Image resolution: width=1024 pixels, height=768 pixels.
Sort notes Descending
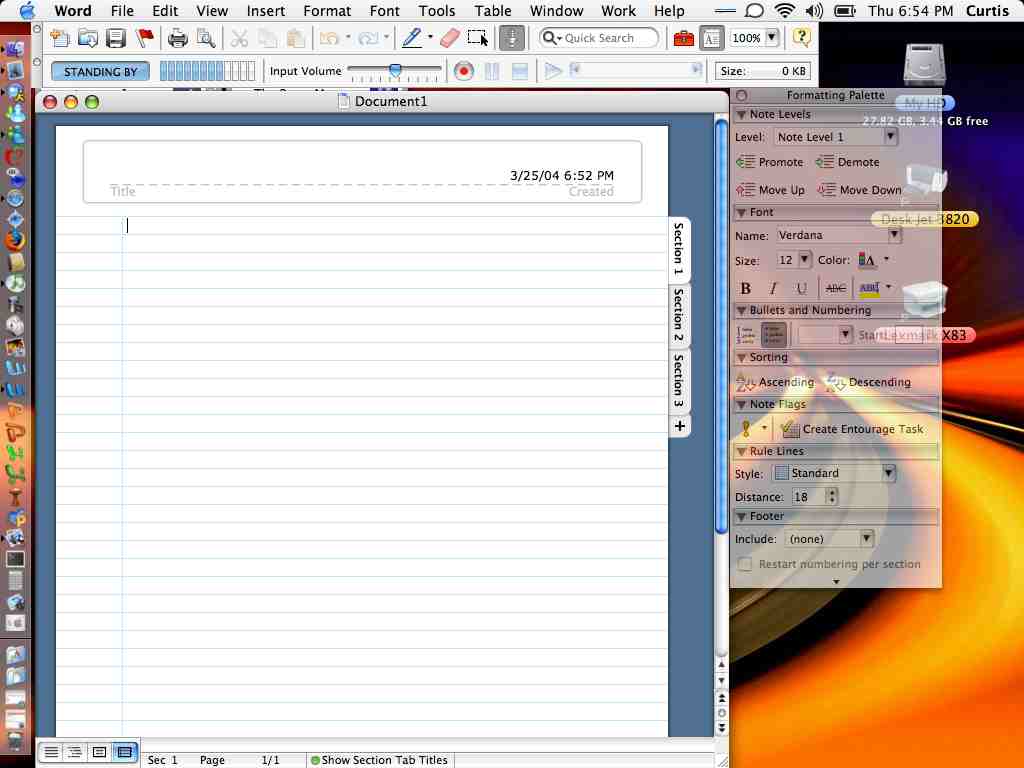(x=868, y=382)
